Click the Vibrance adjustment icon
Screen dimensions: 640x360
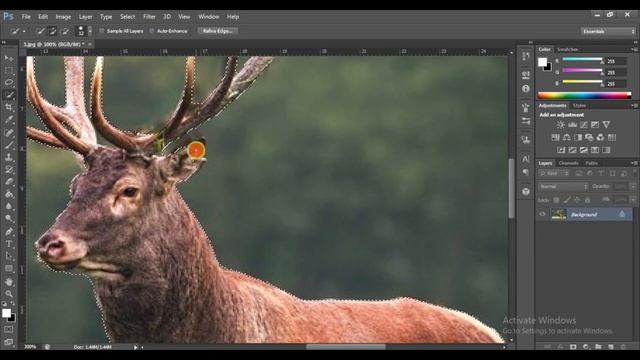606,125
